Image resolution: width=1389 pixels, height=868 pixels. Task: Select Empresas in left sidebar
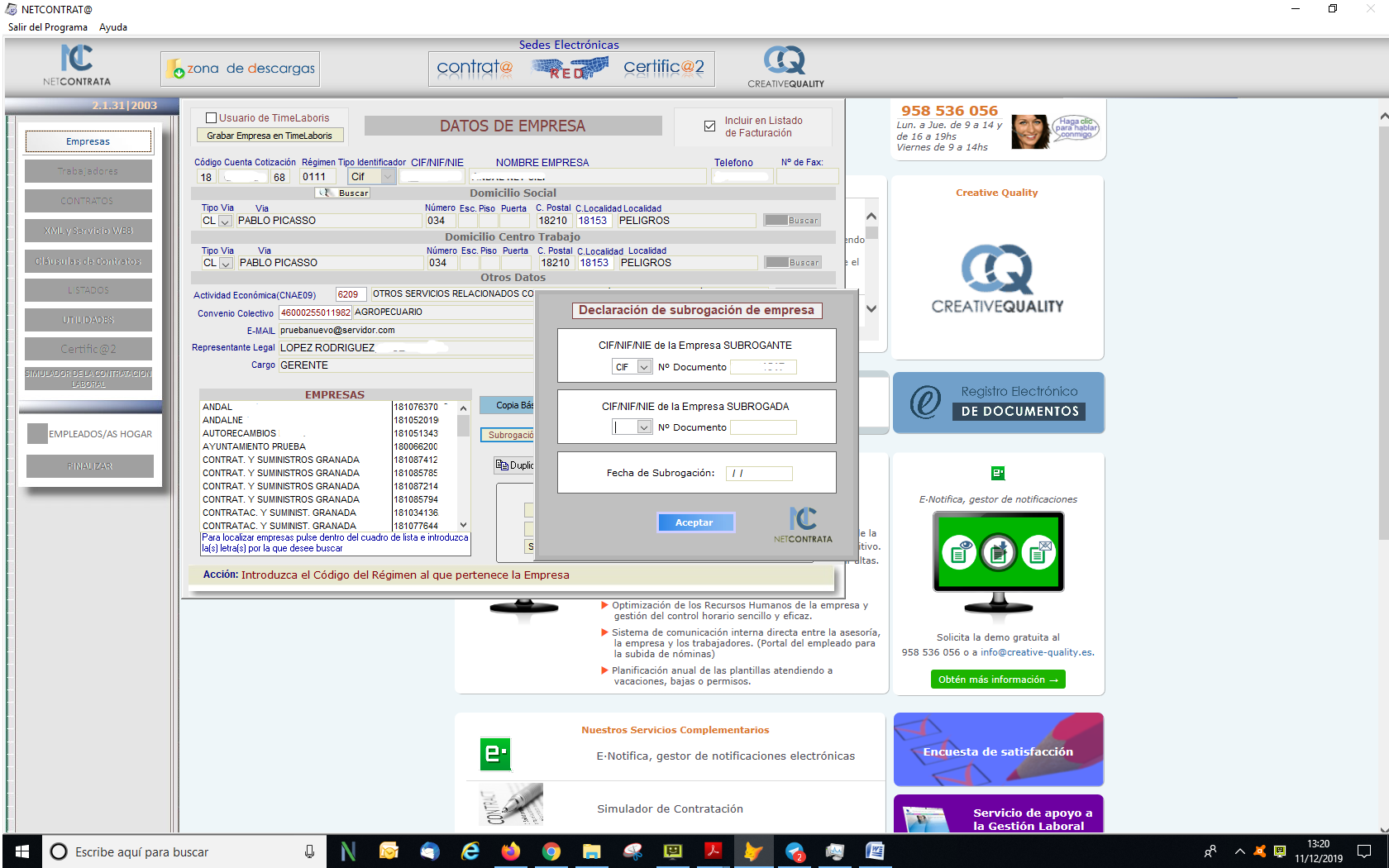click(88, 141)
